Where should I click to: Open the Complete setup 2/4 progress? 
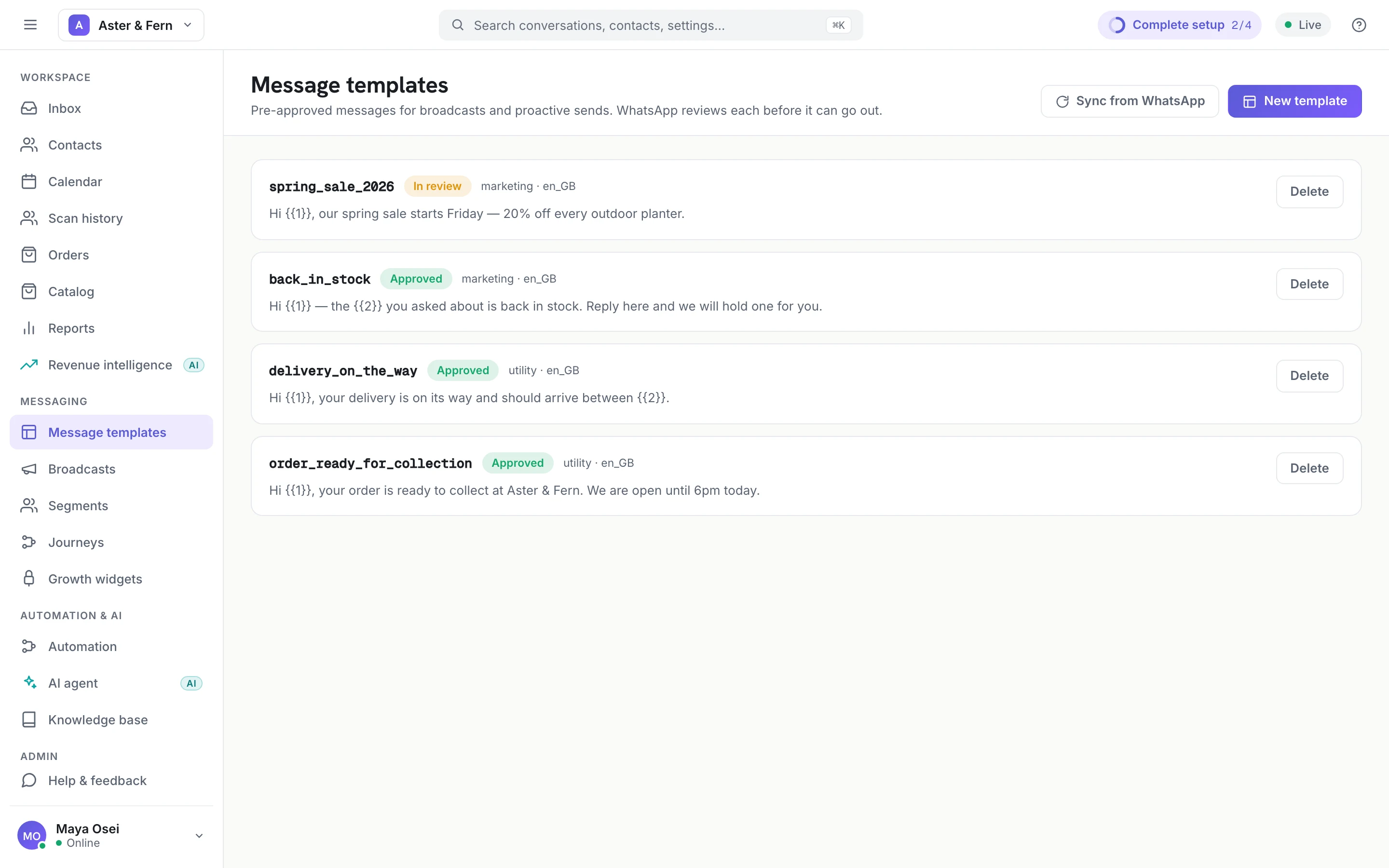coord(1180,25)
